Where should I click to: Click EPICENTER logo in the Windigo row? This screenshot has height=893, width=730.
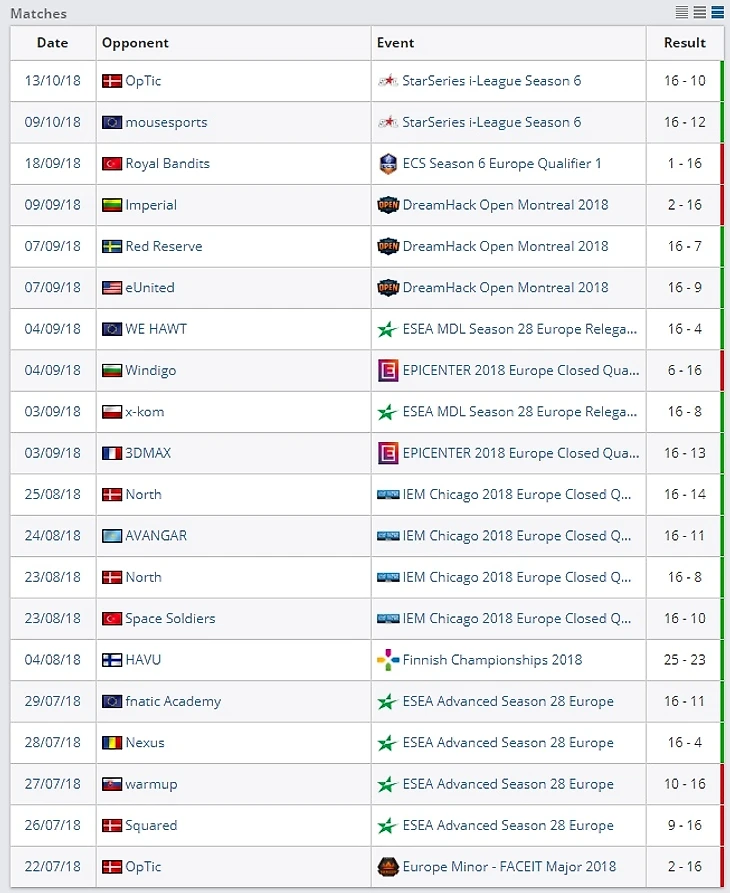[x=388, y=371]
